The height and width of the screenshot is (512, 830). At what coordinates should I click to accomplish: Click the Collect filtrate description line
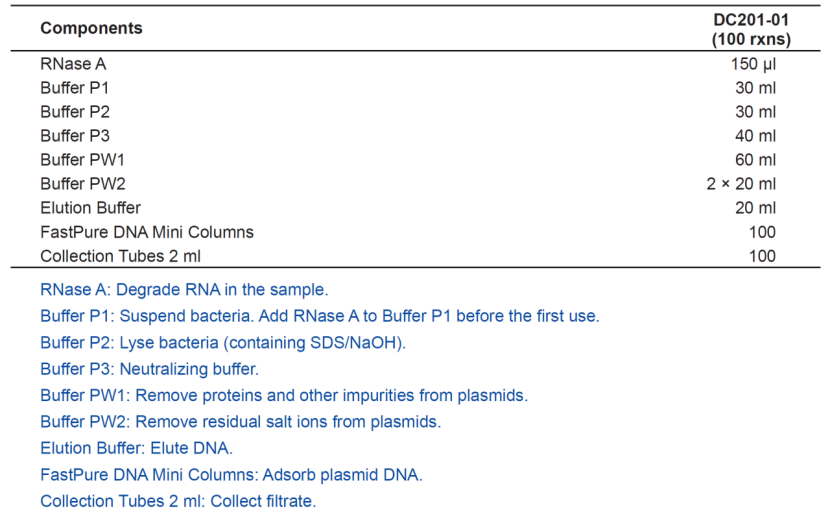tap(178, 501)
